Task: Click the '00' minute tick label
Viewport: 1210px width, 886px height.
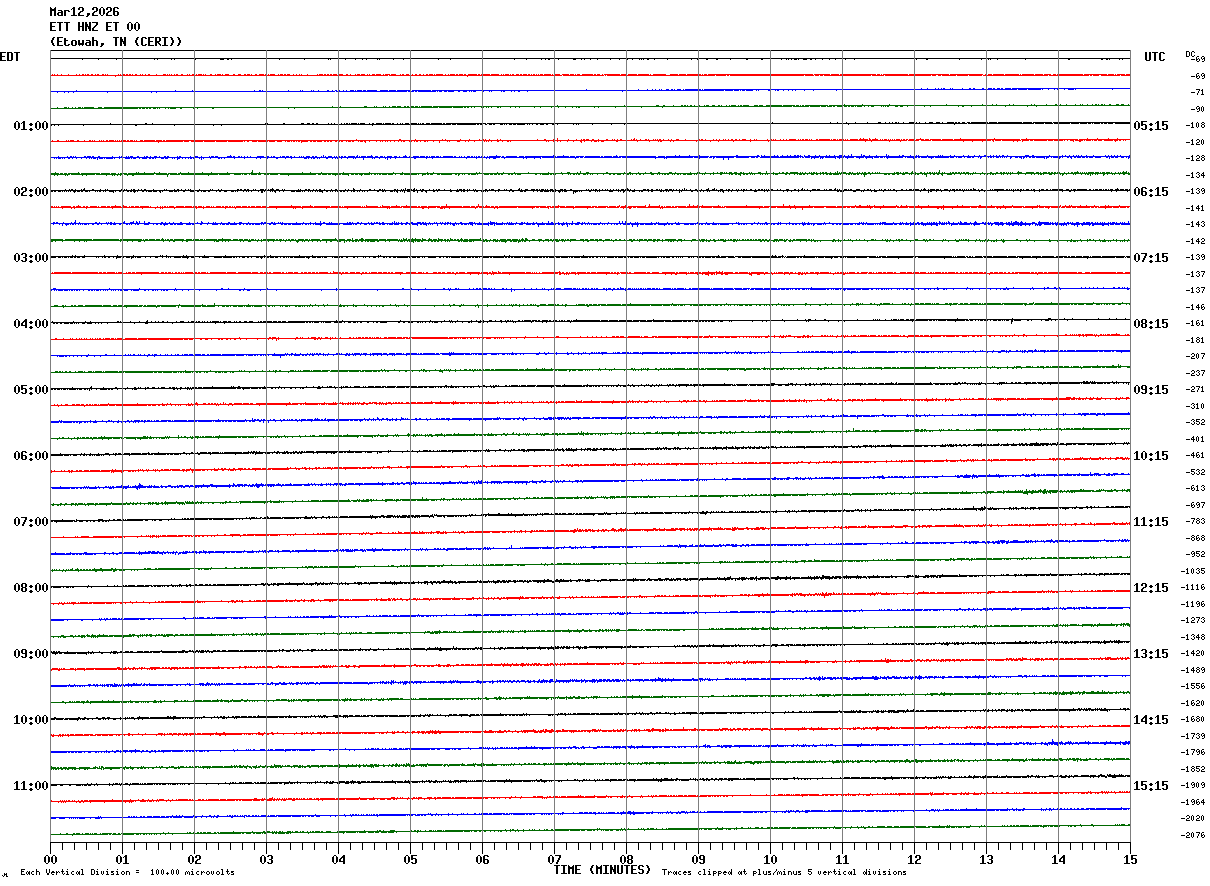Action: pyautogui.click(x=50, y=859)
